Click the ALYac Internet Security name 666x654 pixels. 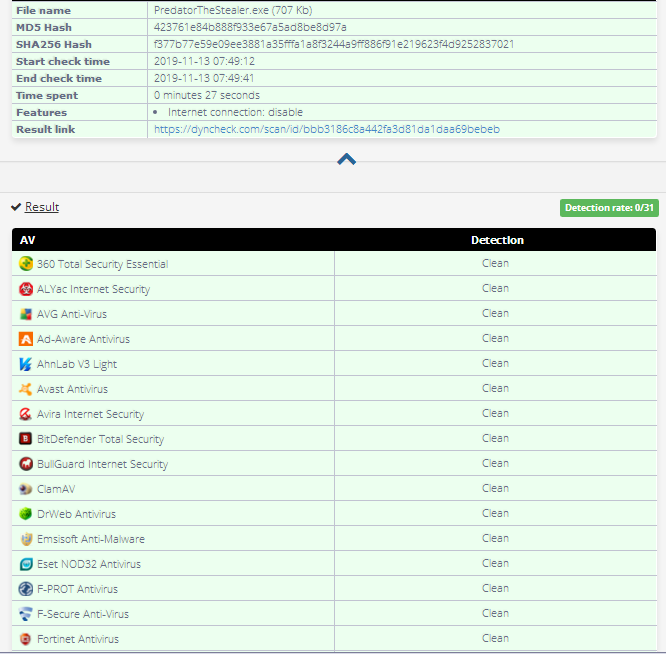click(x=93, y=289)
